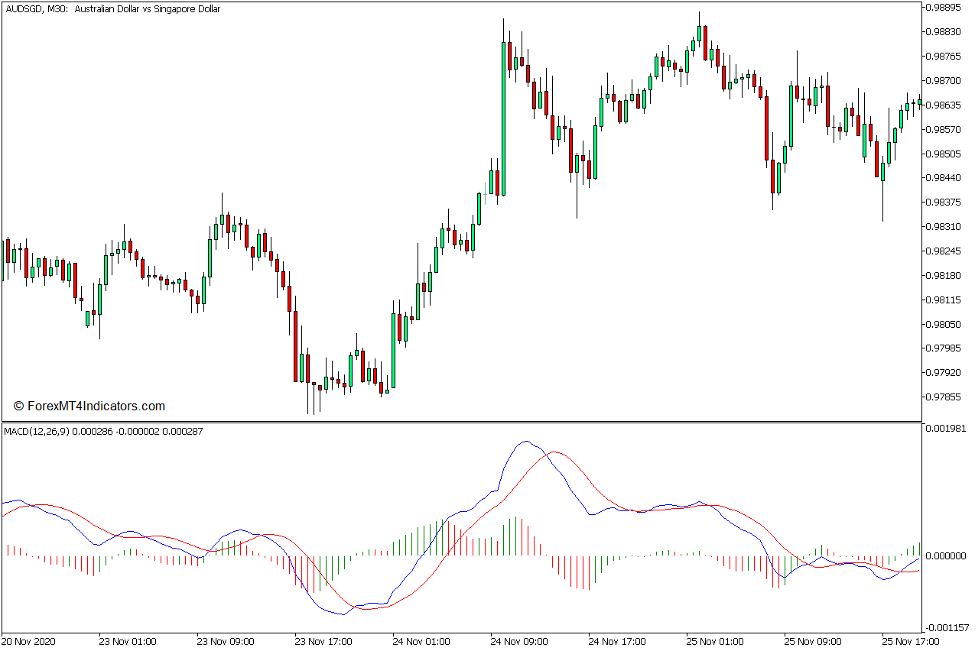The height and width of the screenshot is (652, 977).
Task: Click the blue MACD line at its peak
Action: (x=527, y=440)
